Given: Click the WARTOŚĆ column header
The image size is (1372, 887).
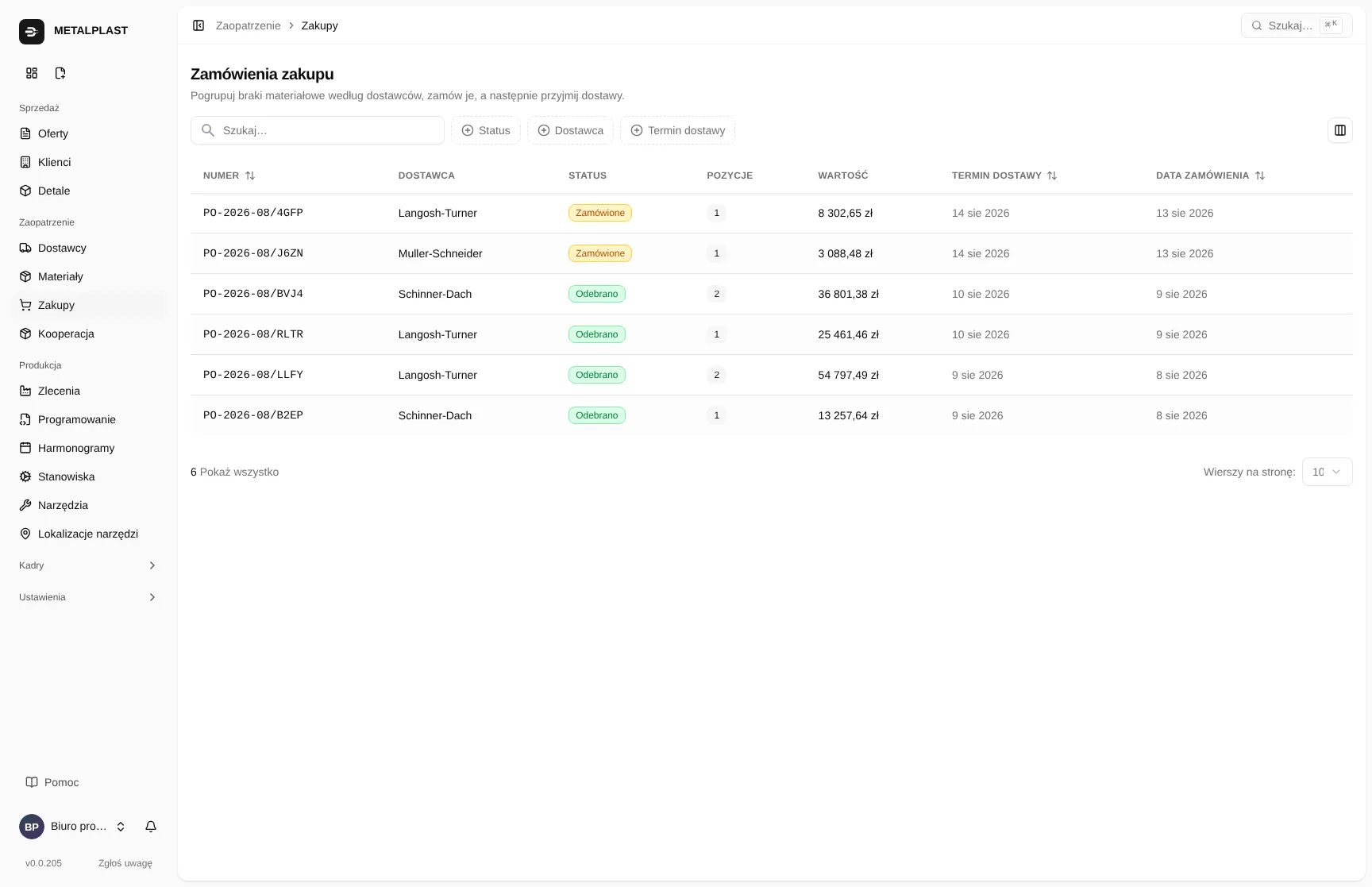Looking at the screenshot, I should tap(843, 175).
